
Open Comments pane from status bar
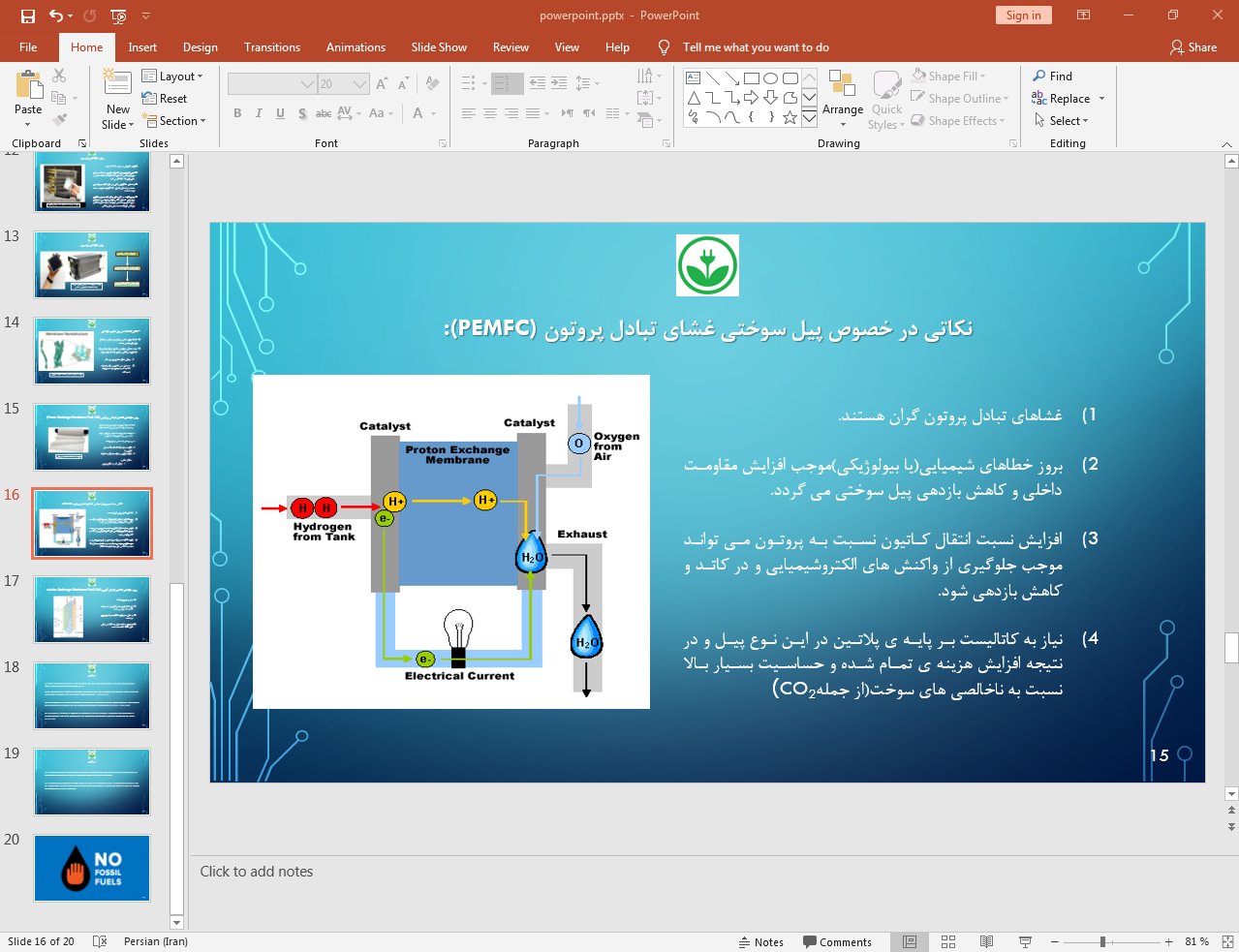pos(837,941)
